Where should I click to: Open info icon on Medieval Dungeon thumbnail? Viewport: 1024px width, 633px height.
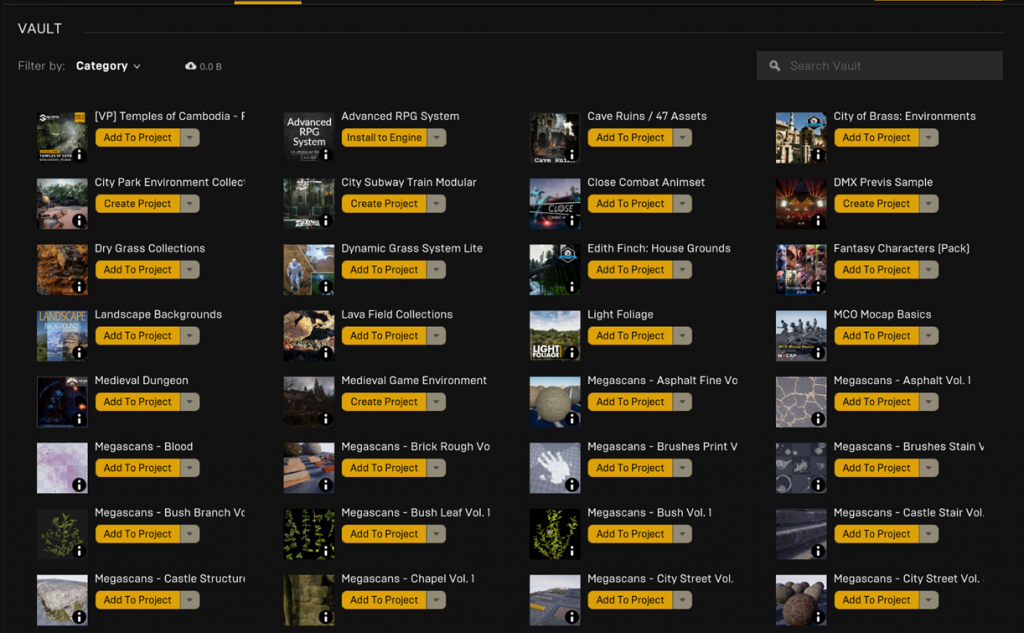coord(79,419)
